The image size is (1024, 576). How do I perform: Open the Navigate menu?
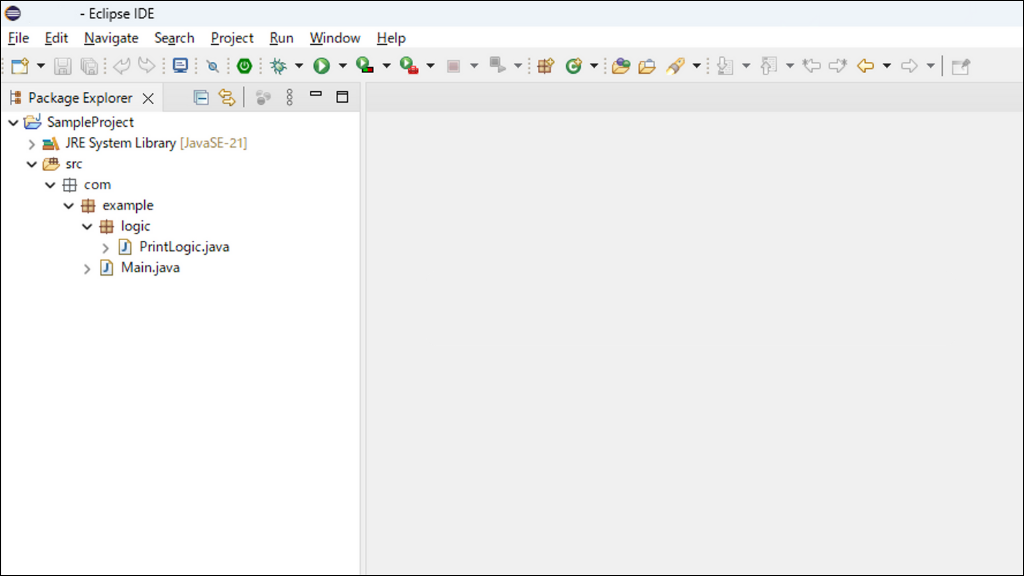(111, 38)
